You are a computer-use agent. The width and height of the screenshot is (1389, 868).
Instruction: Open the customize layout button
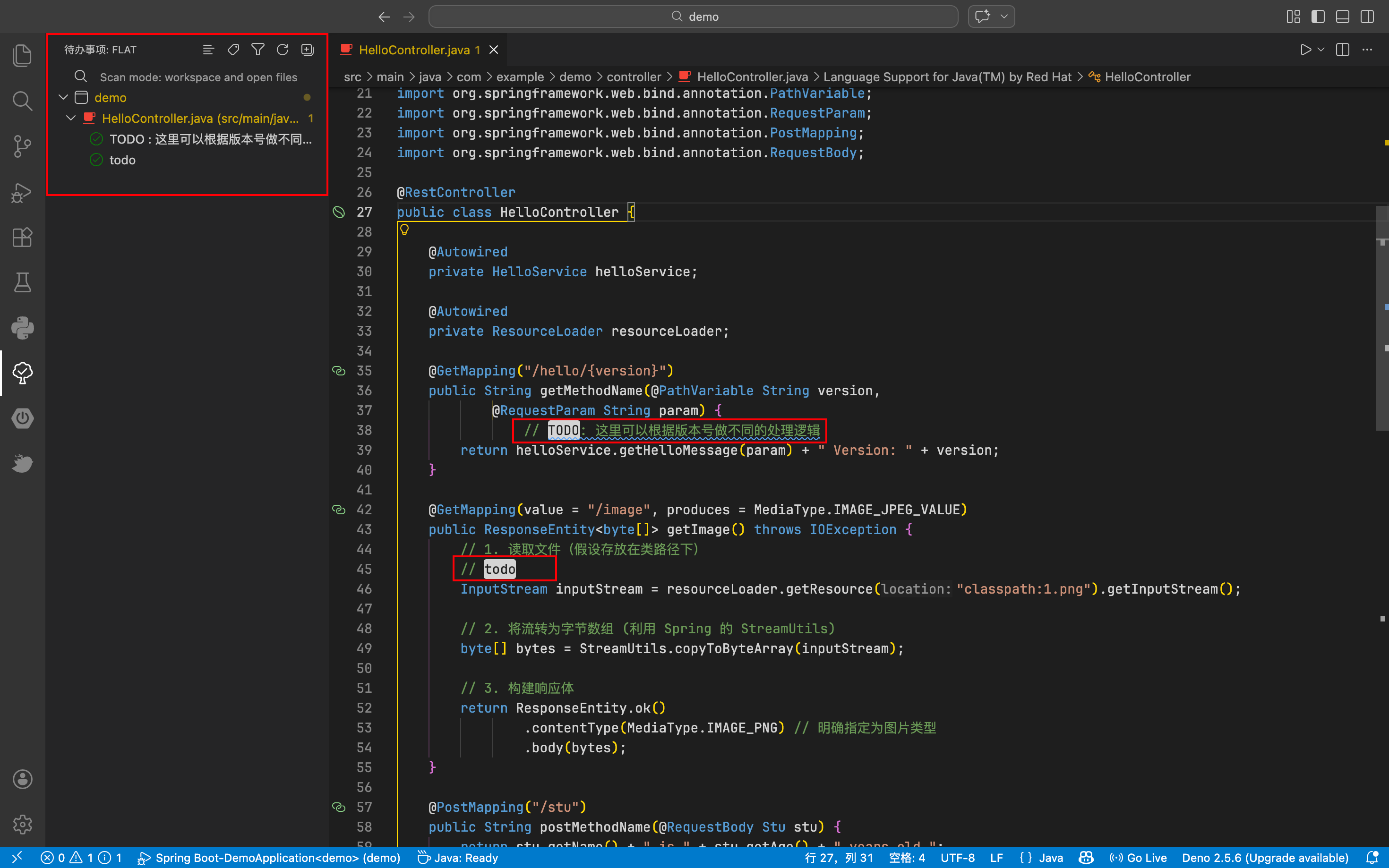click(1293, 17)
